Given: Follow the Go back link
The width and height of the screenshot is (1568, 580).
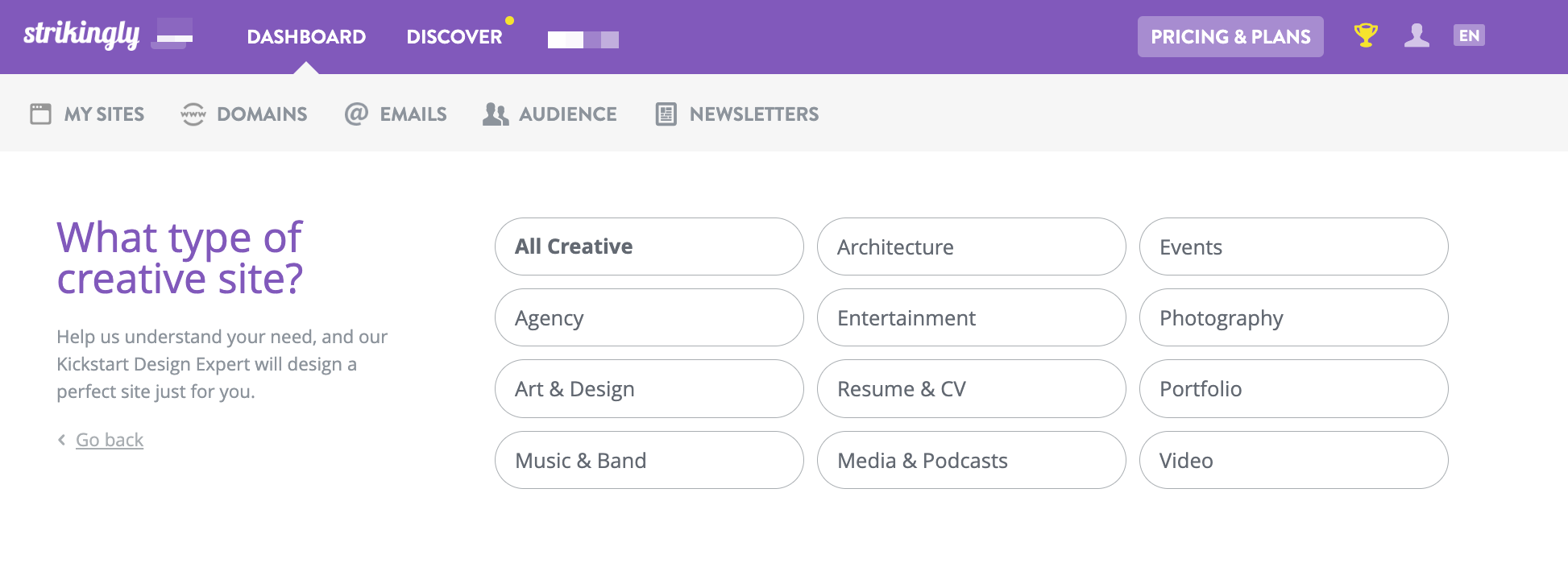Looking at the screenshot, I should [x=110, y=440].
